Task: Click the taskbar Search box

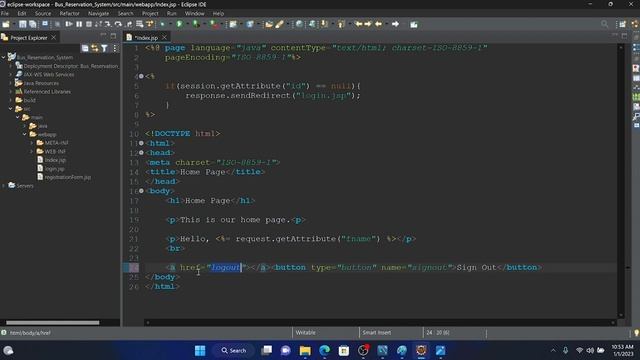Action: pos(234,351)
